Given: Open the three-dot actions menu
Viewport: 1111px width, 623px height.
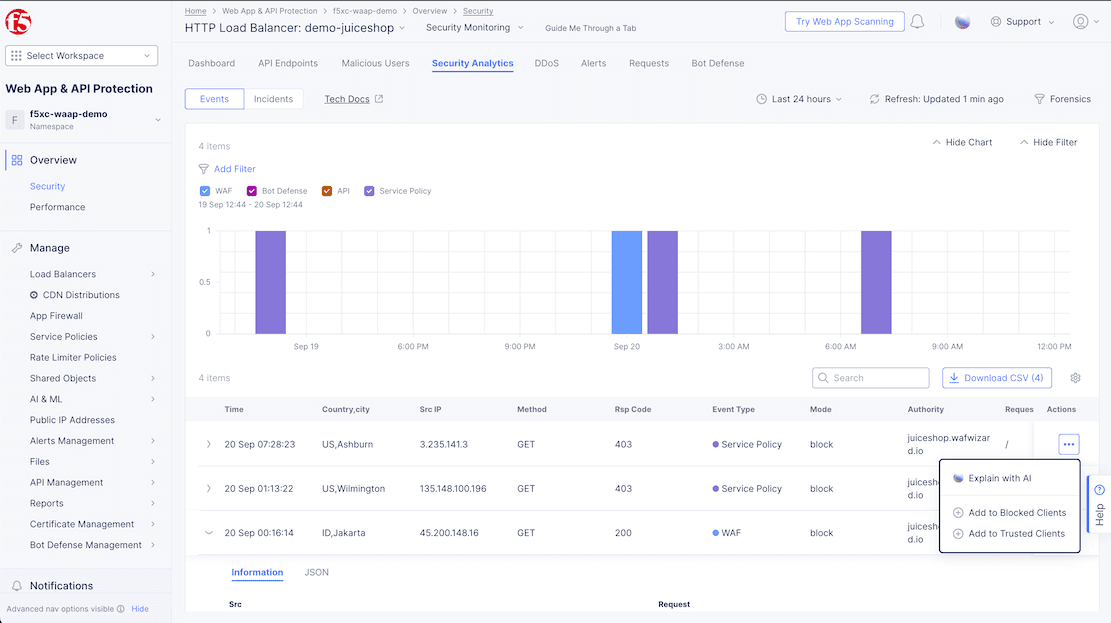Looking at the screenshot, I should [x=1068, y=444].
